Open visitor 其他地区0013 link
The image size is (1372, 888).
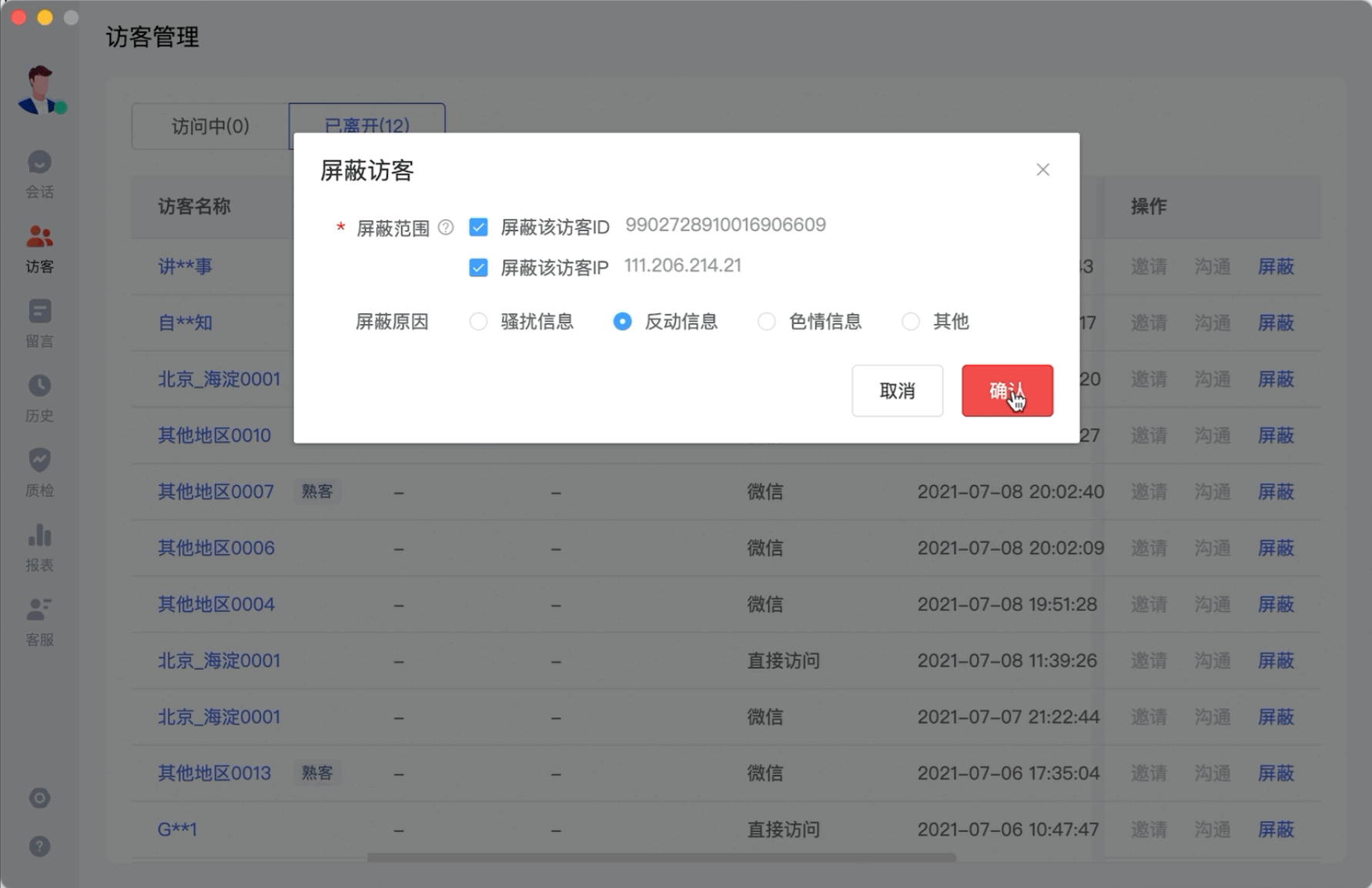pos(214,773)
